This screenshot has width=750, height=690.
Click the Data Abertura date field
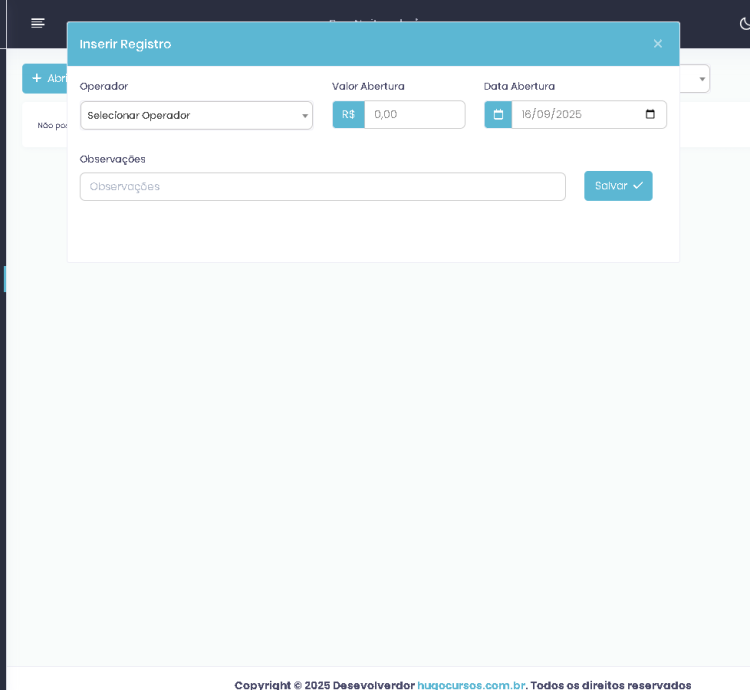tap(575, 115)
